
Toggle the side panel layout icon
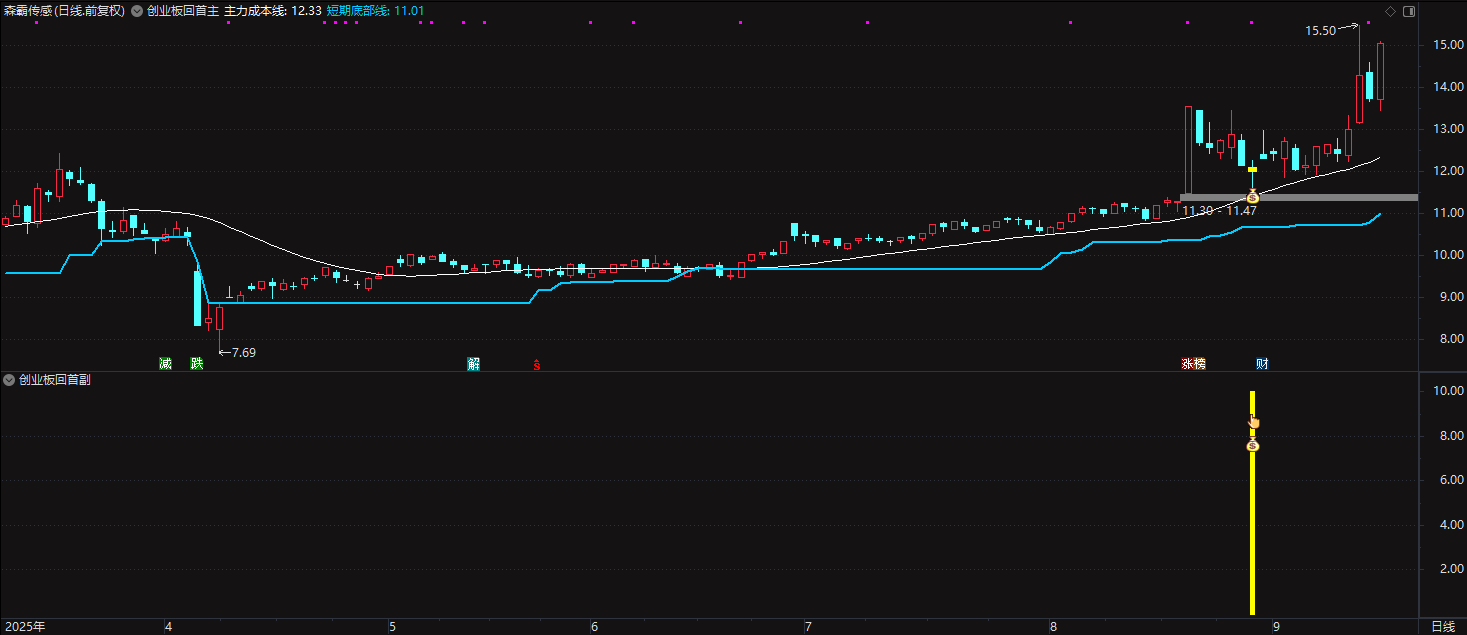pos(1409,11)
